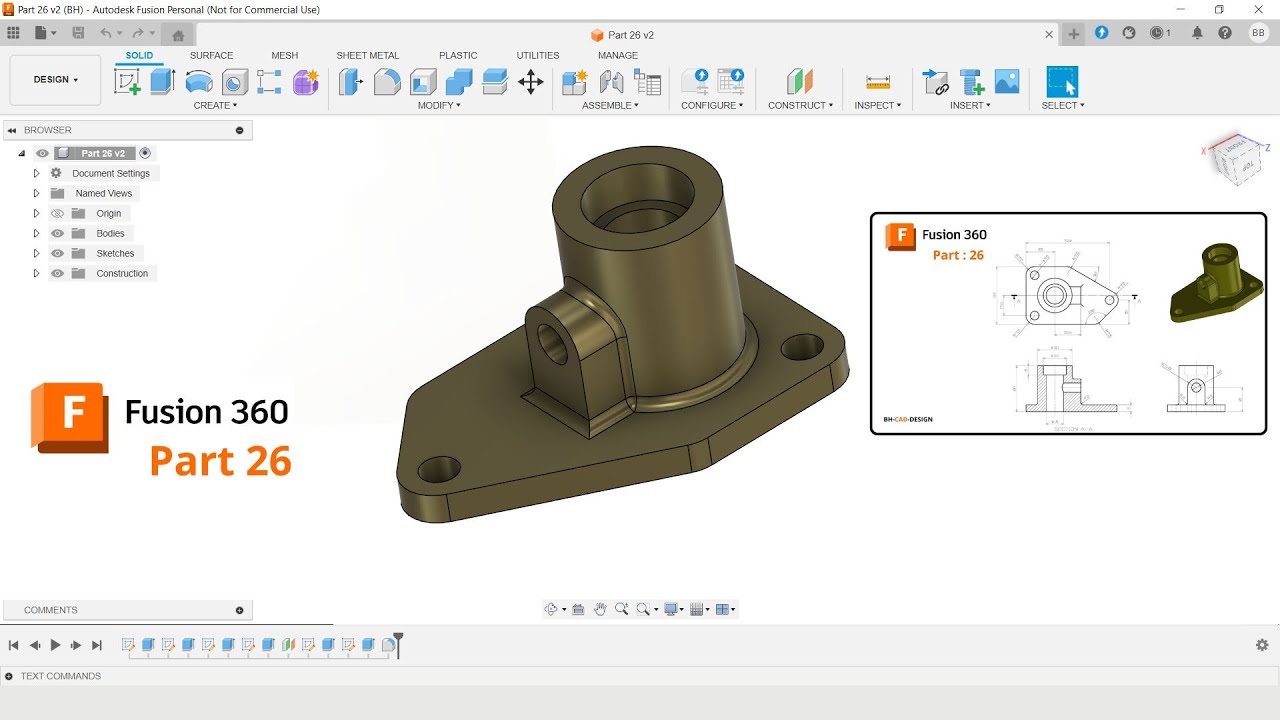1280x720 pixels.
Task: Expand the Comments panel
Action: 239,610
